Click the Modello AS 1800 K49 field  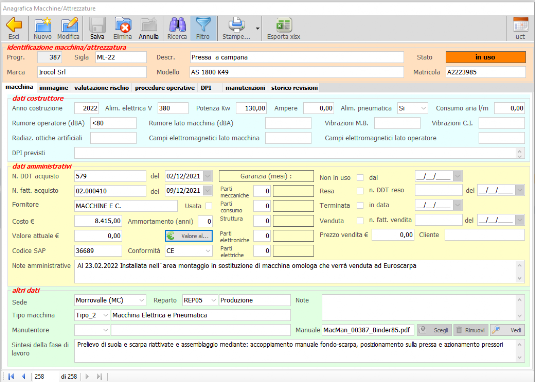[x=297, y=72]
